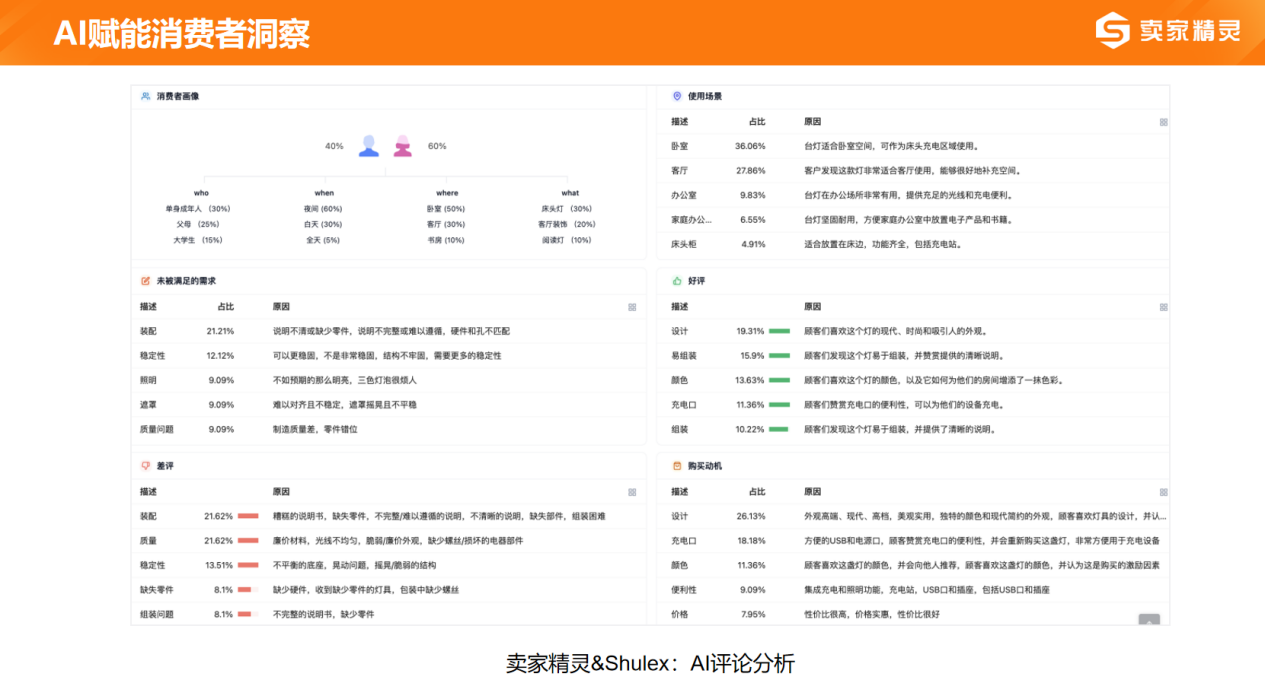Image resolution: width=1265 pixels, height=699 pixels.
Task: Select the blue male avatar icon
Action: point(369,145)
